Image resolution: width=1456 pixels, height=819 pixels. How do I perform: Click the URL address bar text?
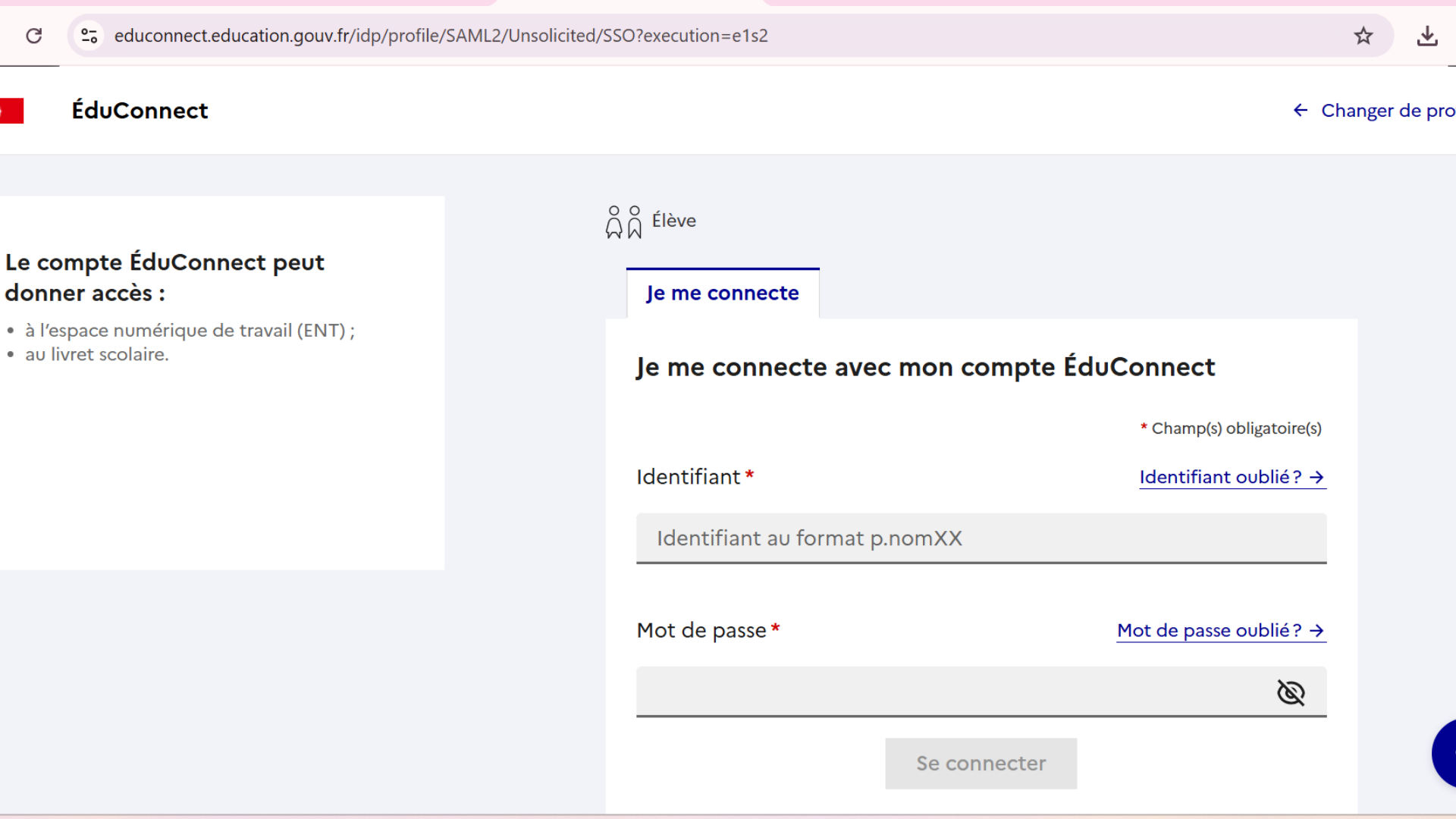coord(441,36)
